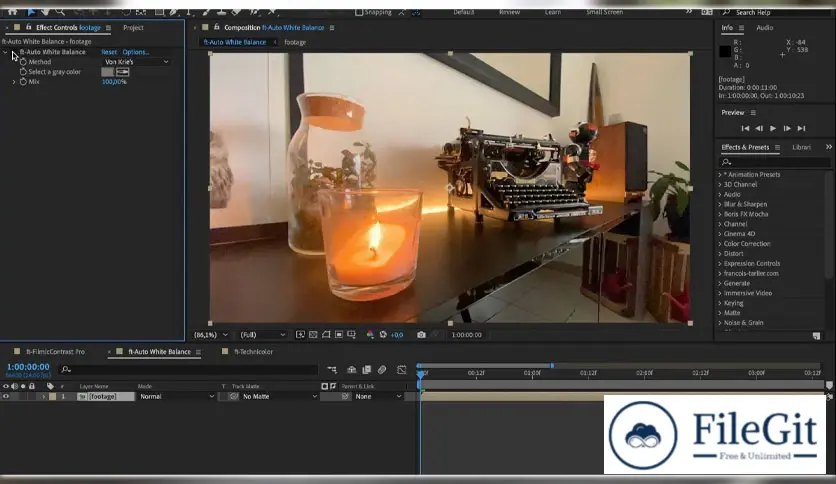Viewport: 836px width, 484px height.
Task: Expand the Mix property
Action: (14, 82)
